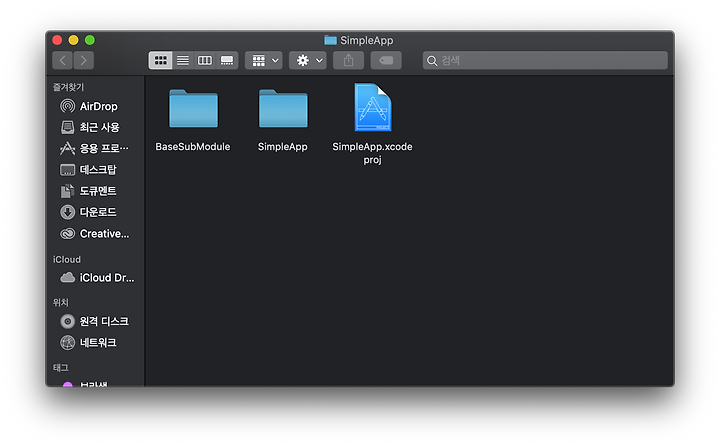Screen dimensions: 720x447
Task: Click the applications icon beside 응용 프로…
Action: (x=68, y=148)
